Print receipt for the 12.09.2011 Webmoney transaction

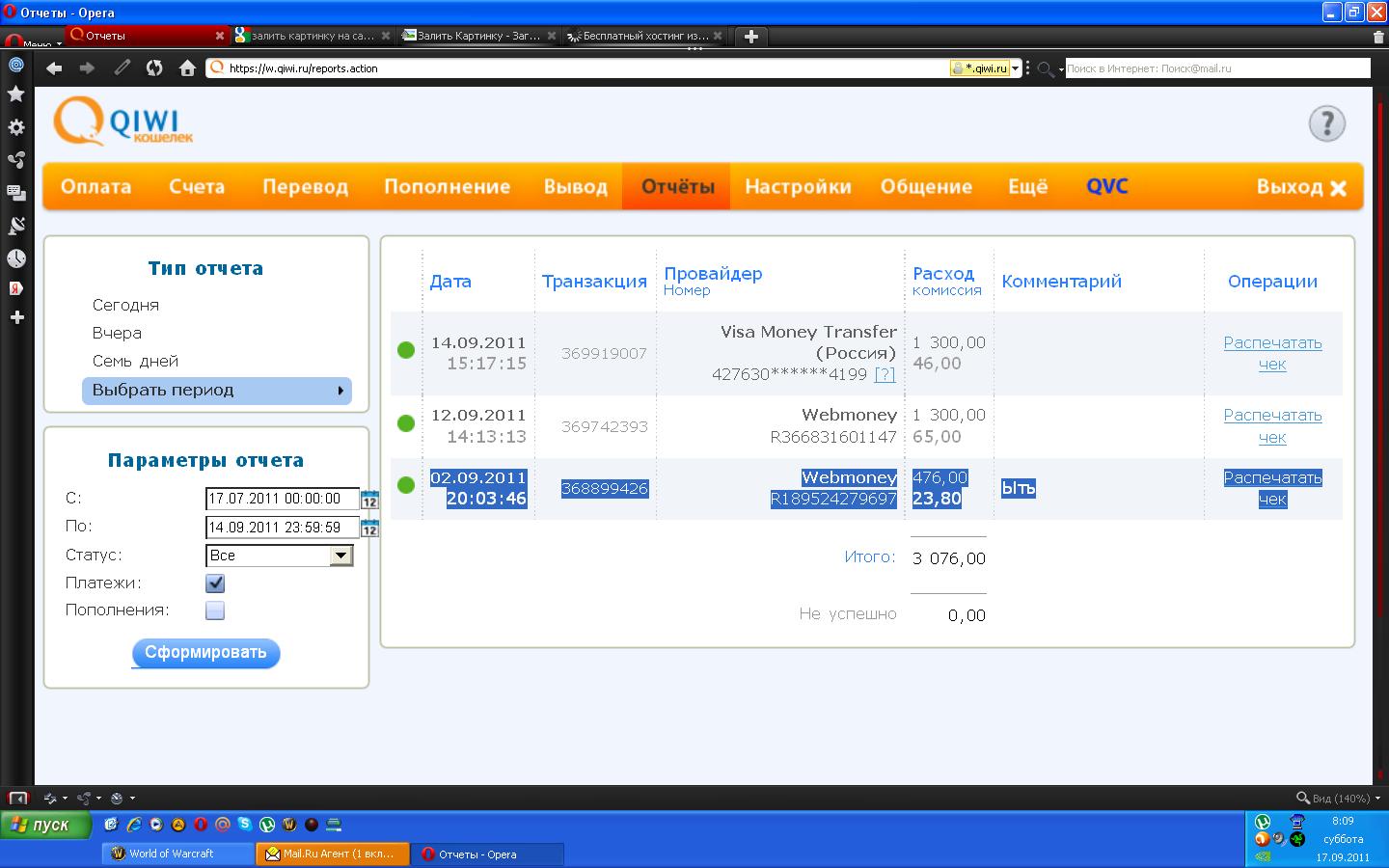click(1272, 426)
